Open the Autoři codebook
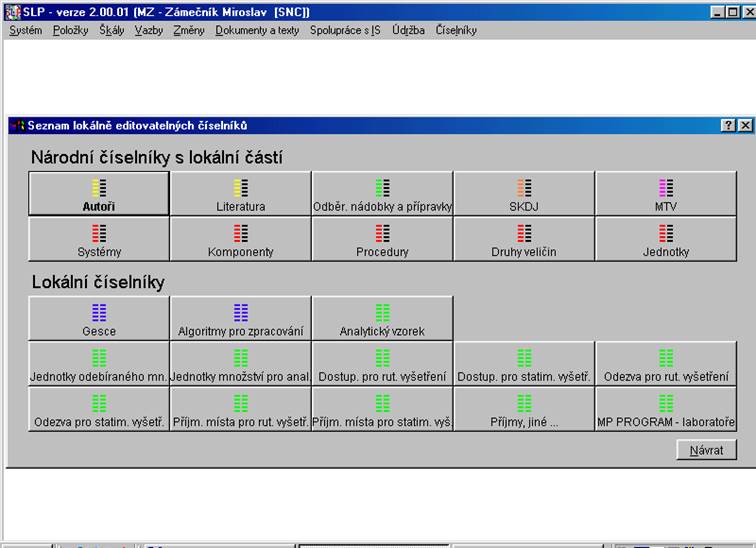 99,193
